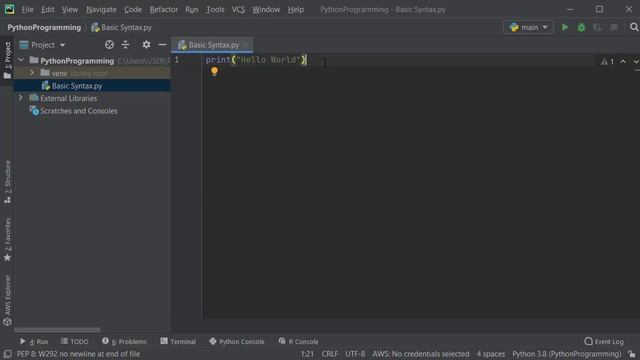
Task: Open the Refactor menu
Action: coord(163,9)
